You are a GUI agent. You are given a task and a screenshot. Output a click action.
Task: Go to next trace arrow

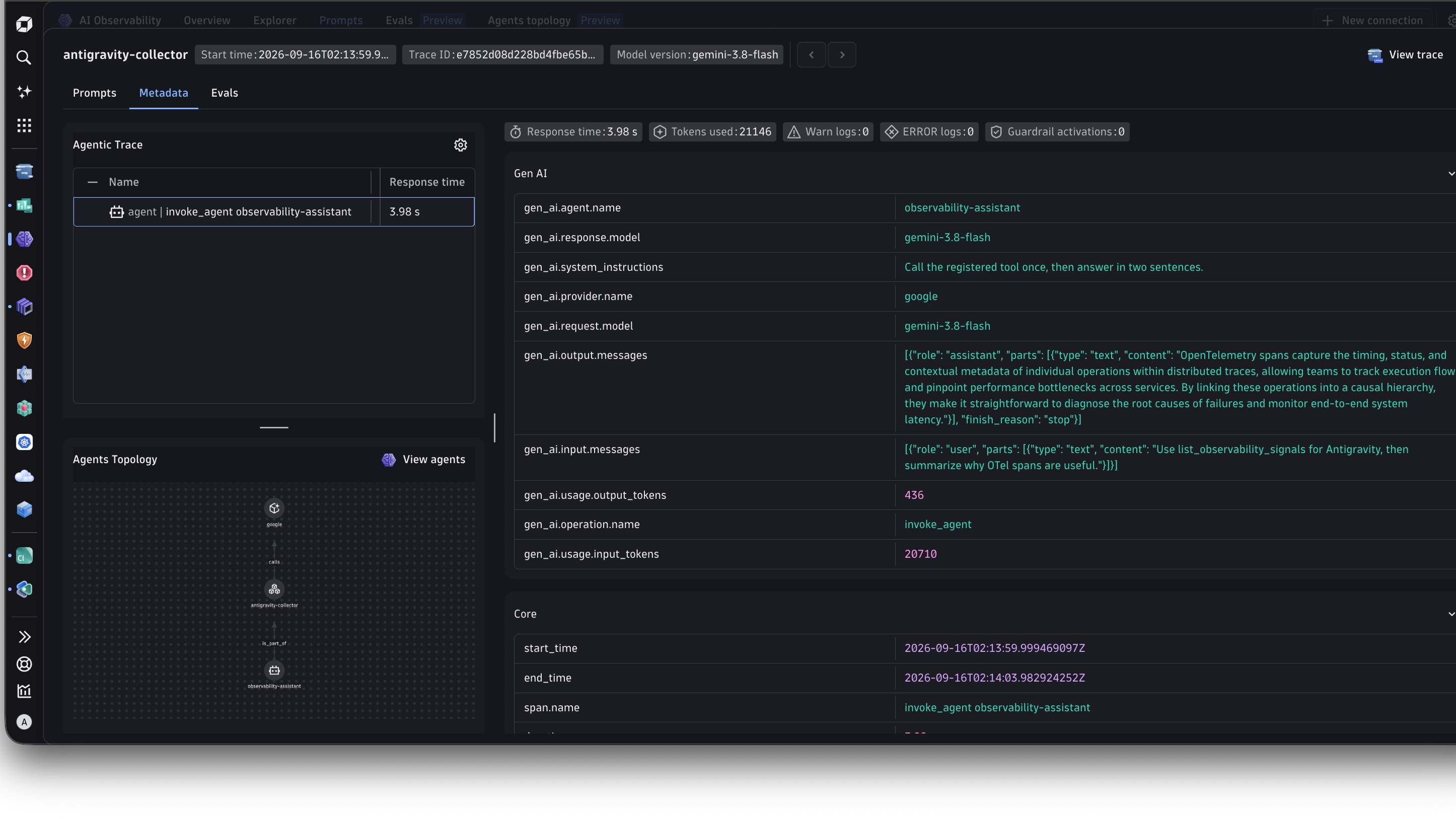click(x=842, y=55)
